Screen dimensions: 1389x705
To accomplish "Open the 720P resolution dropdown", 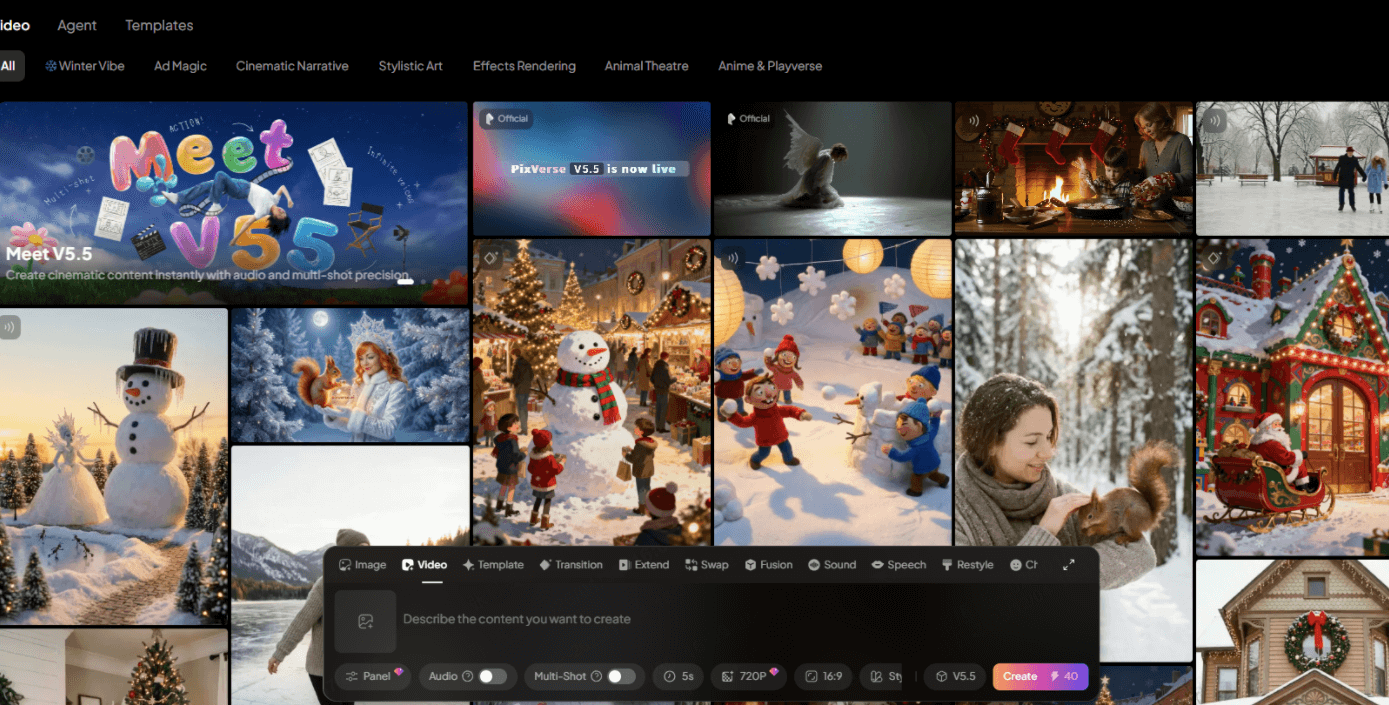I will 748,677.
